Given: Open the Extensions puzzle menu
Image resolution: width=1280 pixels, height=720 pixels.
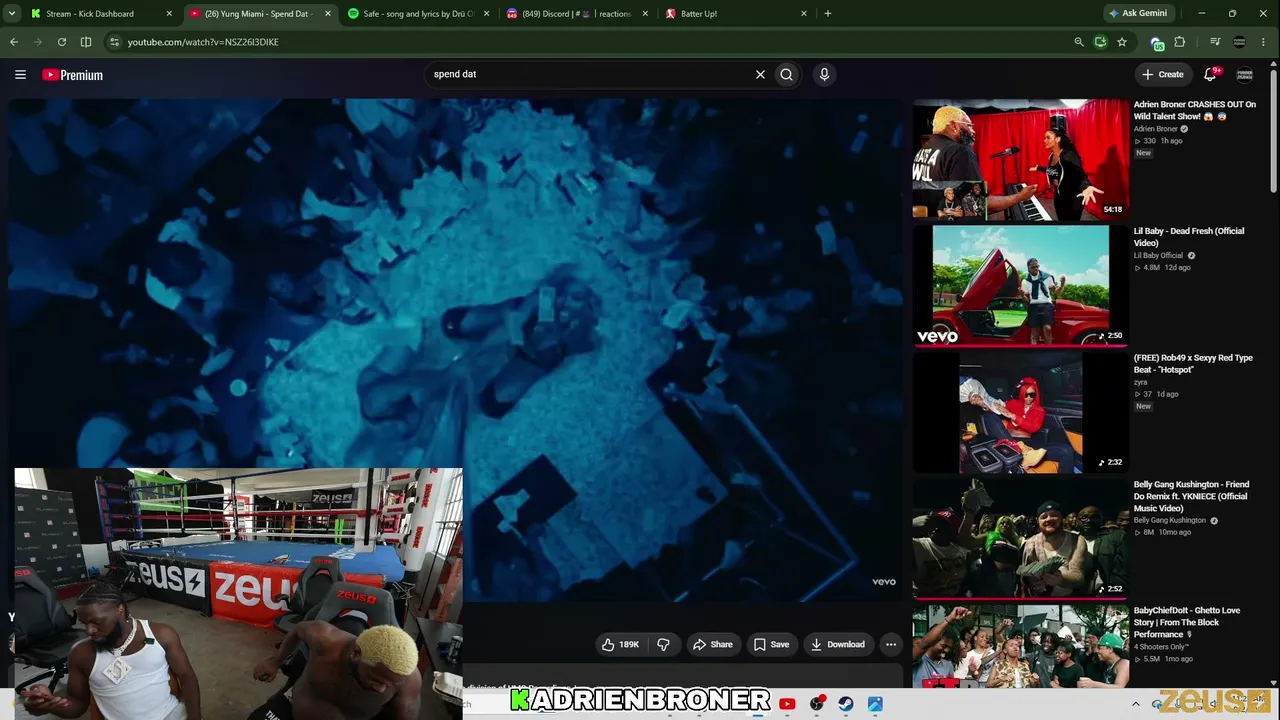Looking at the screenshot, I should coord(1180,42).
